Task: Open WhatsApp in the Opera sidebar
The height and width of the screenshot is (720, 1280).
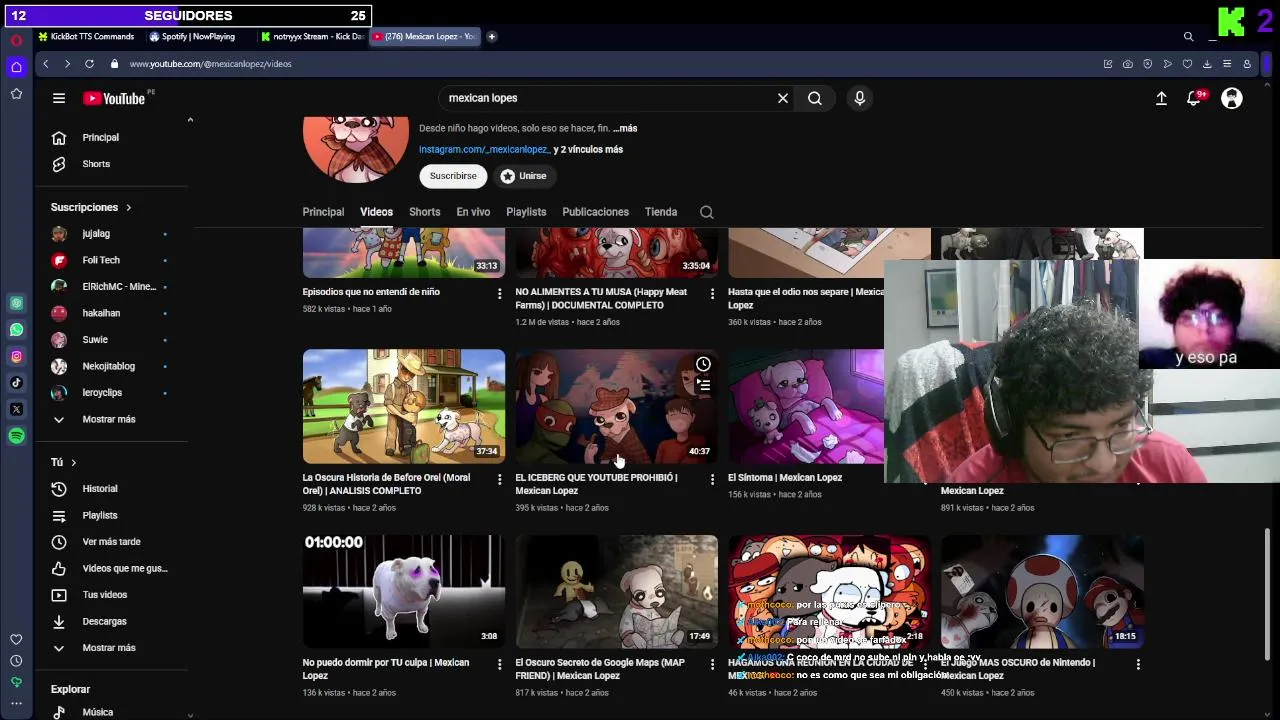Action: [16, 329]
